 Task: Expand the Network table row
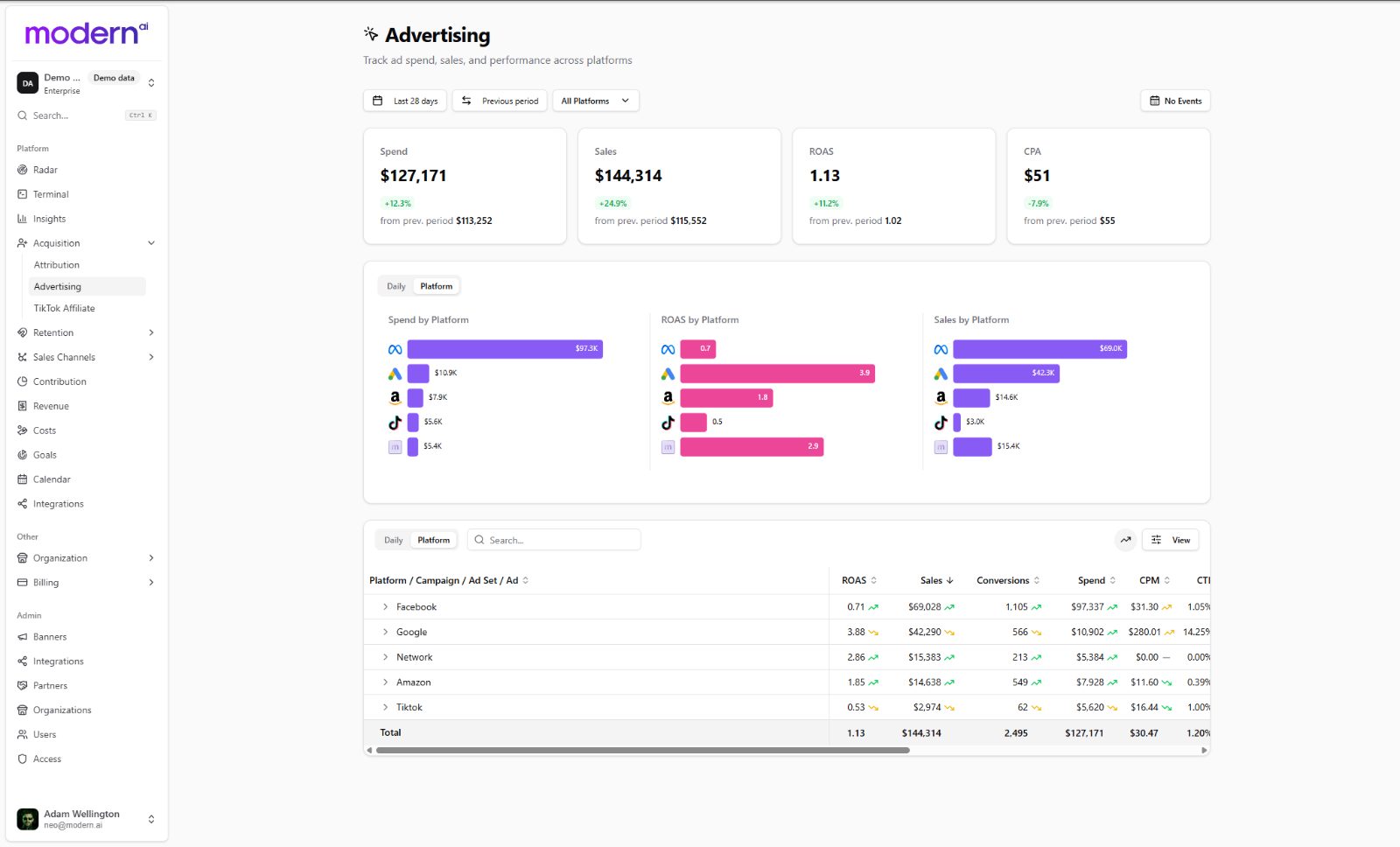point(385,657)
